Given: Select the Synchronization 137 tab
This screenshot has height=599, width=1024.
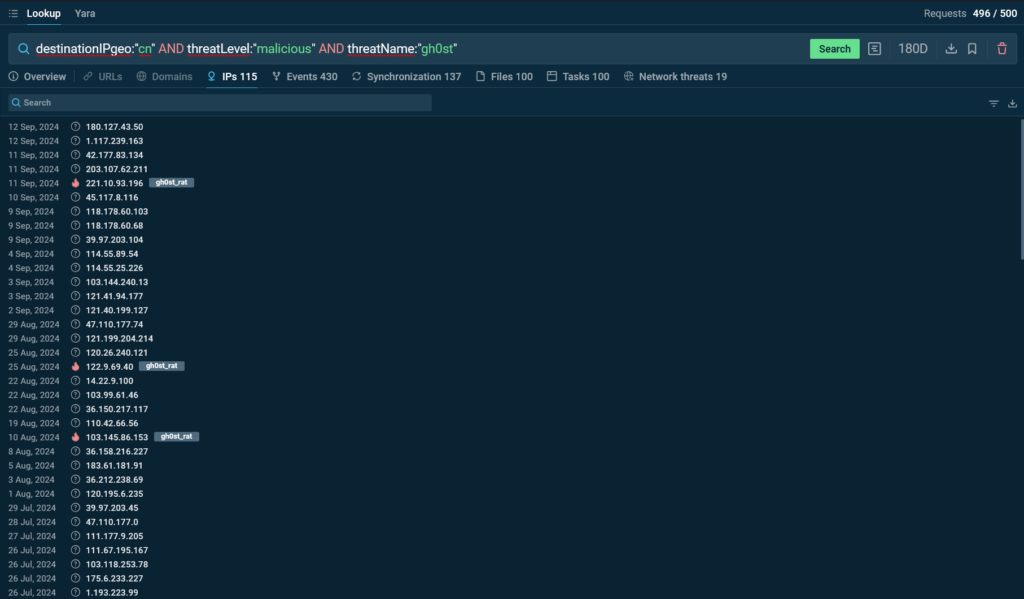Looking at the screenshot, I should [407, 77].
